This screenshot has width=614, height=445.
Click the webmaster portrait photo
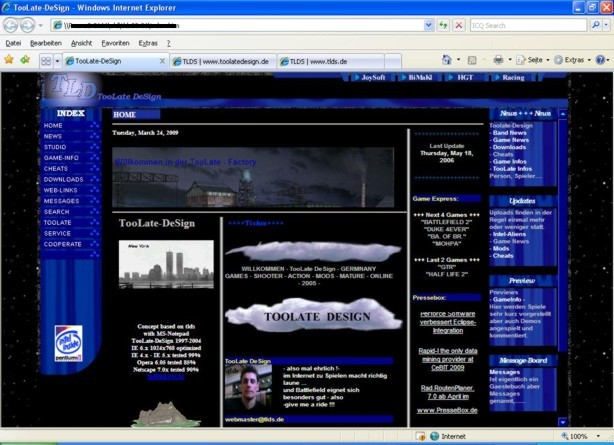click(248, 388)
